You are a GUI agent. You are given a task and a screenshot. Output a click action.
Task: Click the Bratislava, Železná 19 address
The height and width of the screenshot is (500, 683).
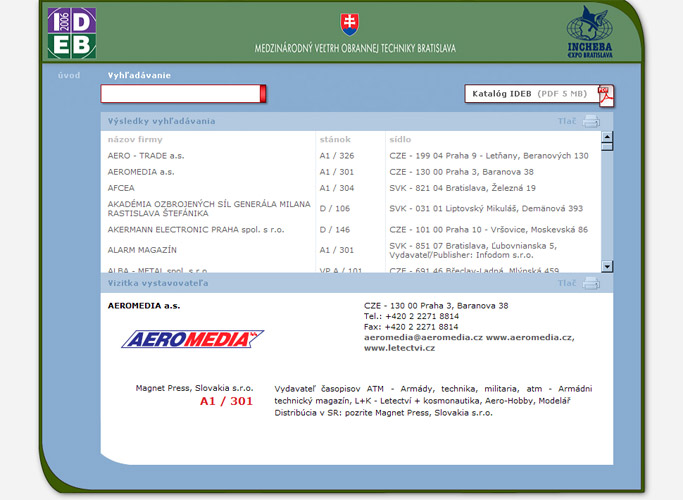coord(462,188)
